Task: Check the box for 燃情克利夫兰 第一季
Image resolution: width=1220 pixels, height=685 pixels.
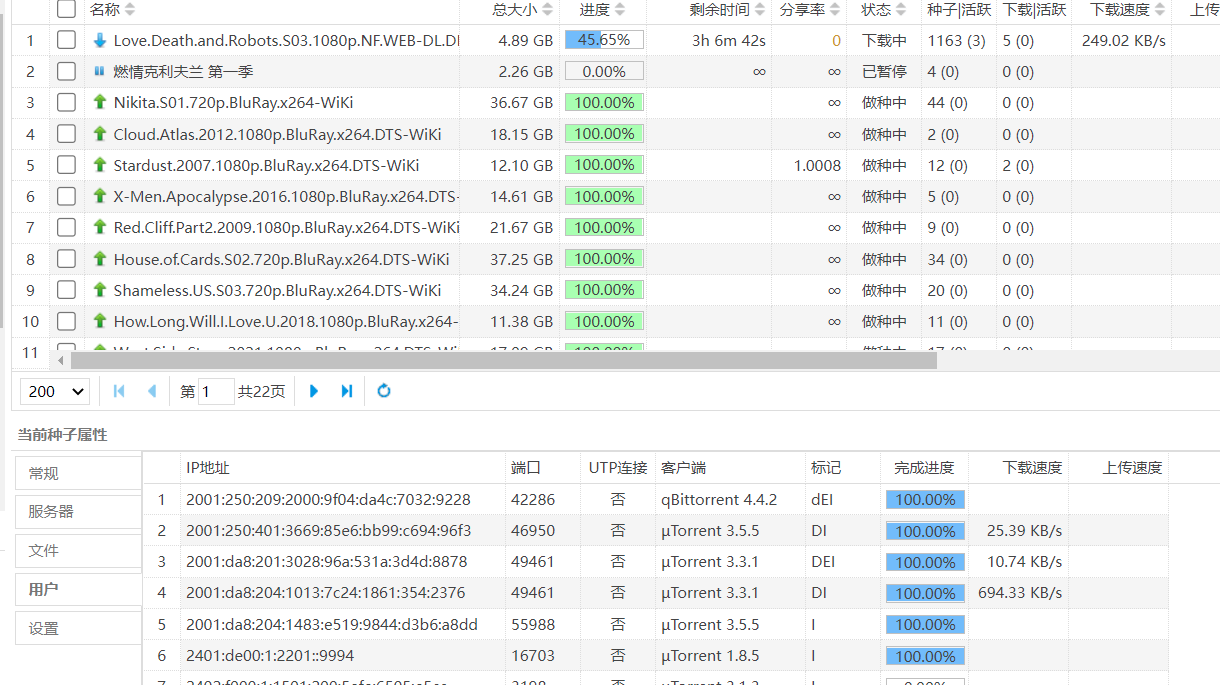Action: click(x=66, y=72)
